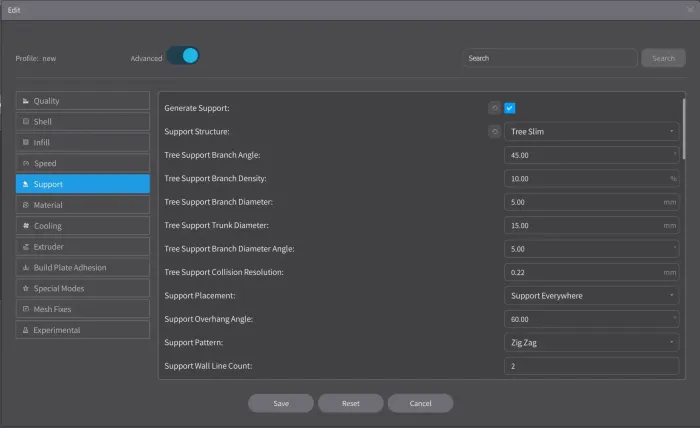Screen dimensions: 700x428
Task: Click the Tree Support Branch Density field
Action: tap(592, 179)
